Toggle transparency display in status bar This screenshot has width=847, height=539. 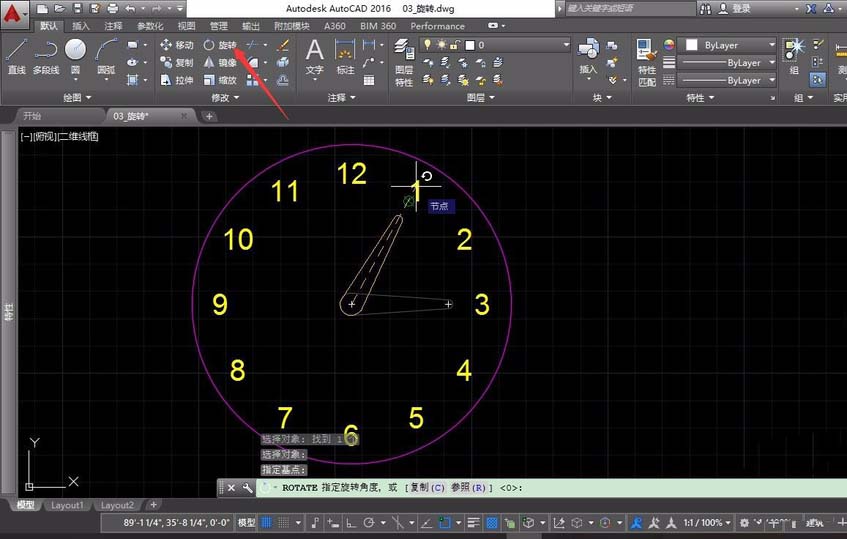[x=492, y=523]
